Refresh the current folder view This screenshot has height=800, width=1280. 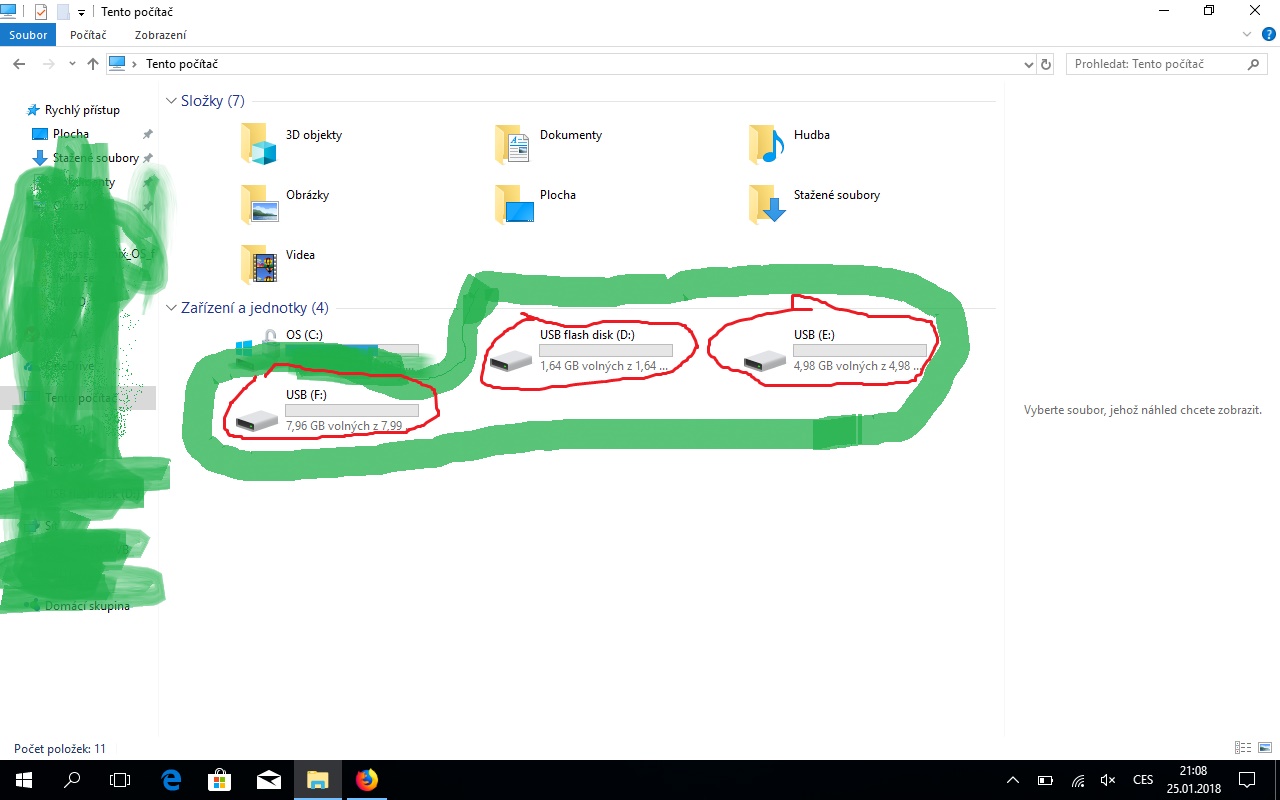click(1046, 64)
